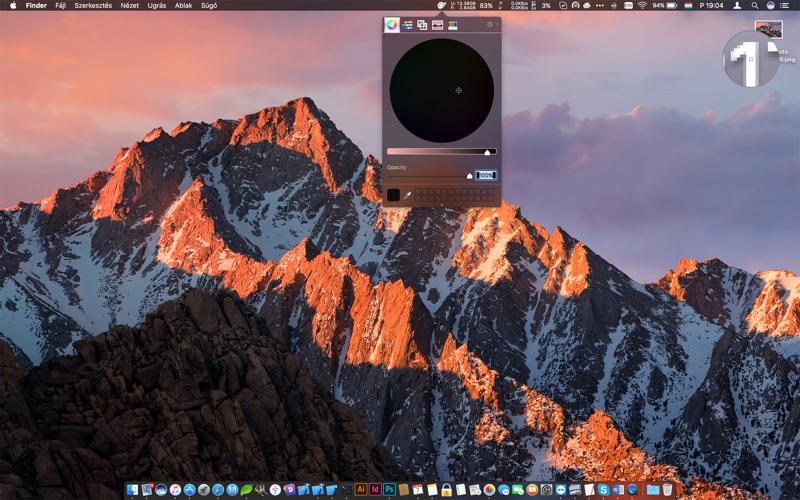Click the palette icon in menu bar
This screenshot has width=800, height=500.
(x=441, y=5)
